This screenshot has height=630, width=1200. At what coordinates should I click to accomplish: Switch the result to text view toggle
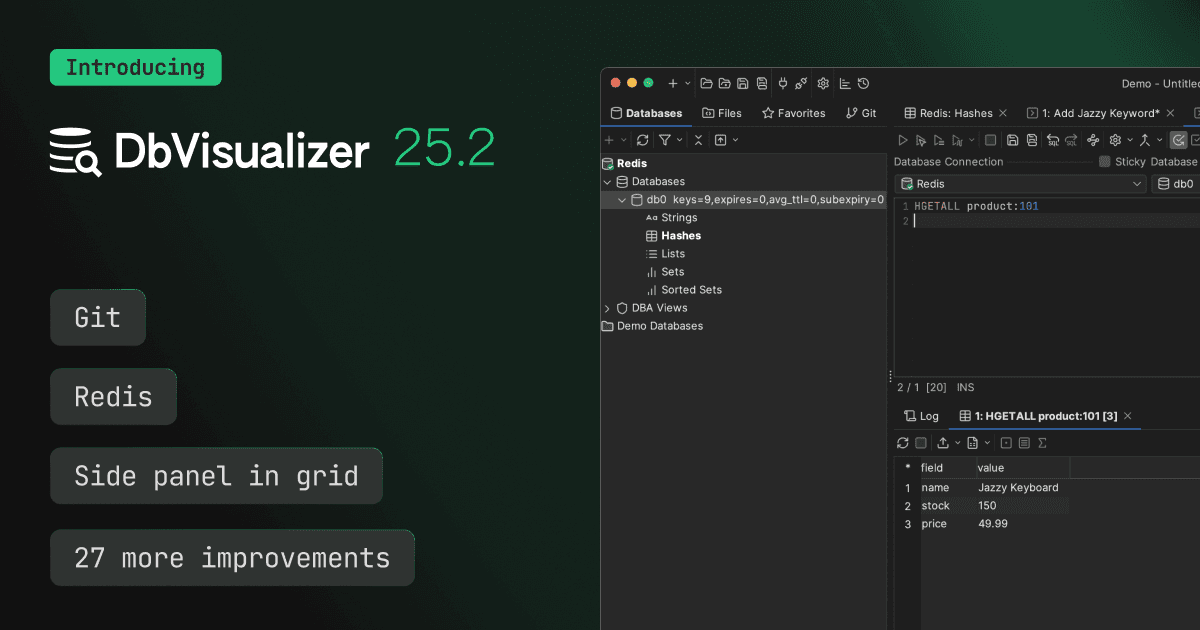coord(1024,442)
